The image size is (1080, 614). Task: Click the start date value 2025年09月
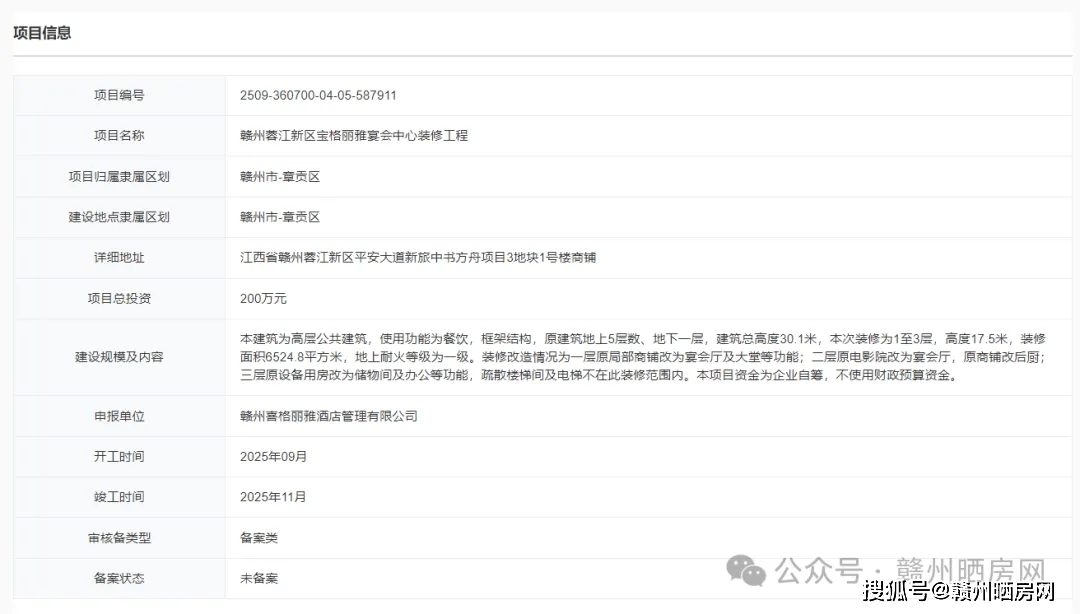pos(273,456)
